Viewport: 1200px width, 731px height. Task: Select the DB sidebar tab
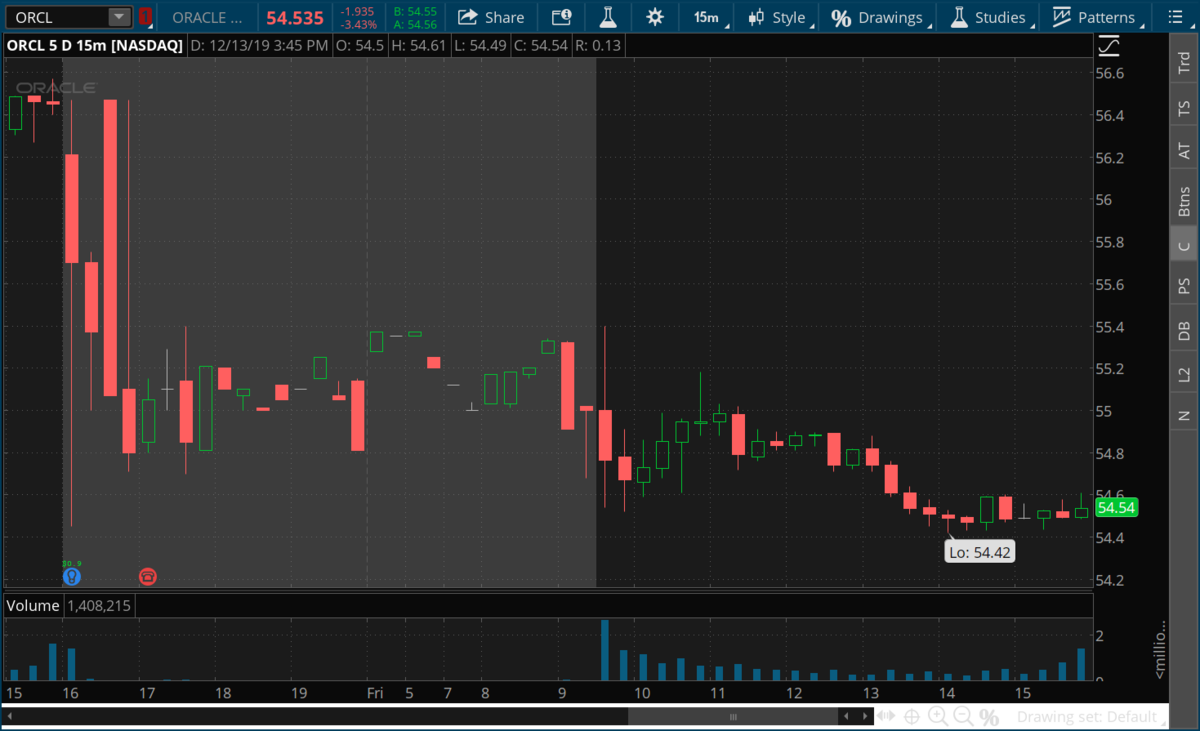[x=1184, y=331]
